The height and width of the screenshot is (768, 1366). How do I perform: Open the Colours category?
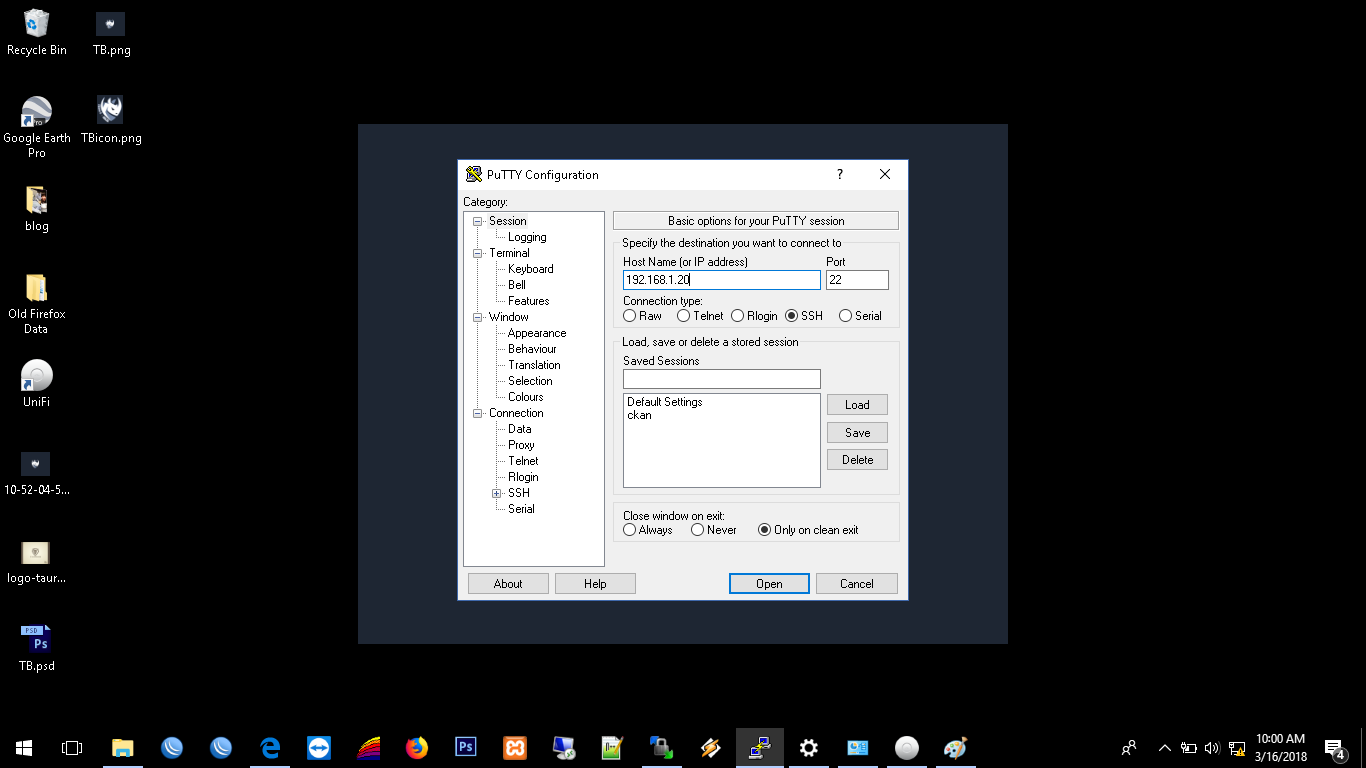(526, 397)
